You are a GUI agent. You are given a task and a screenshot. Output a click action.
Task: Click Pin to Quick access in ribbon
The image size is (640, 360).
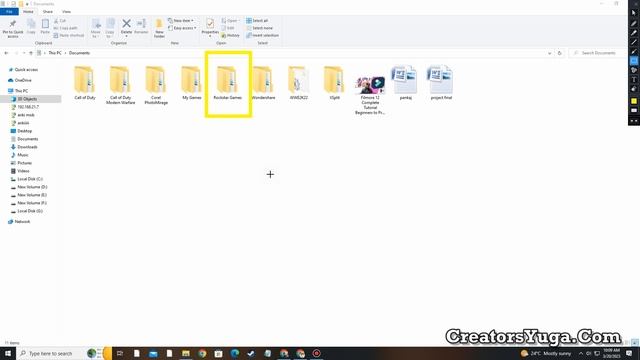pos(13,28)
